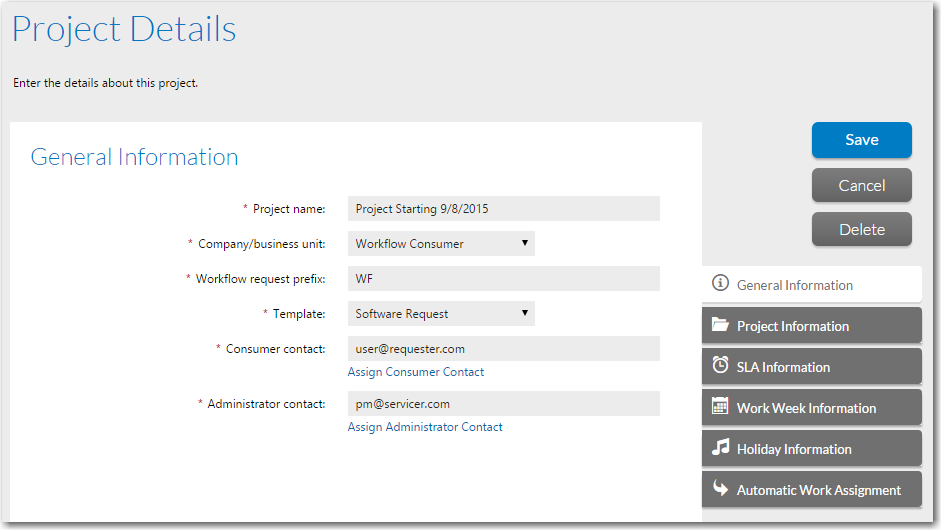Click the music note Holiday icon

pyautogui.click(x=720, y=447)
